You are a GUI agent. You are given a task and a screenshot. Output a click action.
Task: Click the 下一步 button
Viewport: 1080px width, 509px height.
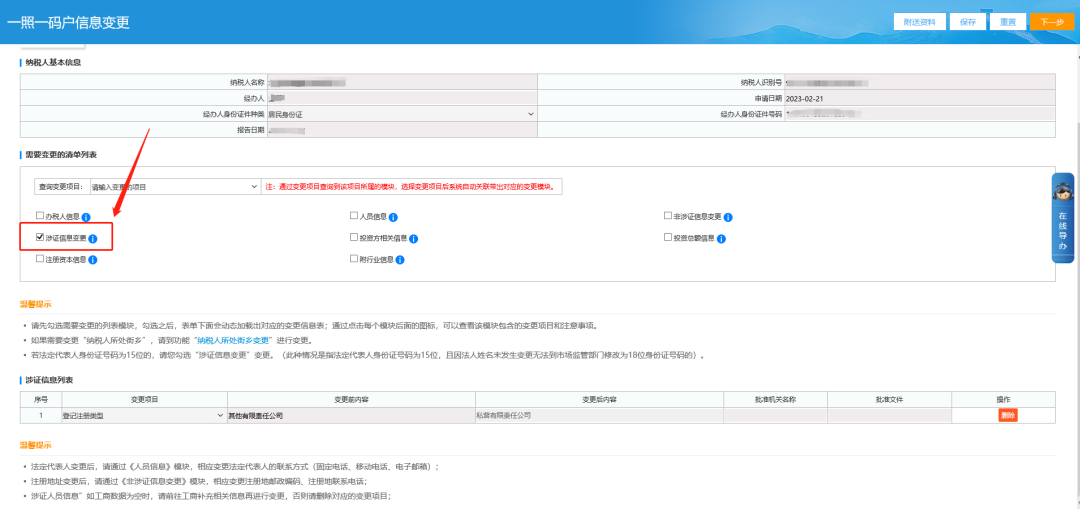[1052, 22]
